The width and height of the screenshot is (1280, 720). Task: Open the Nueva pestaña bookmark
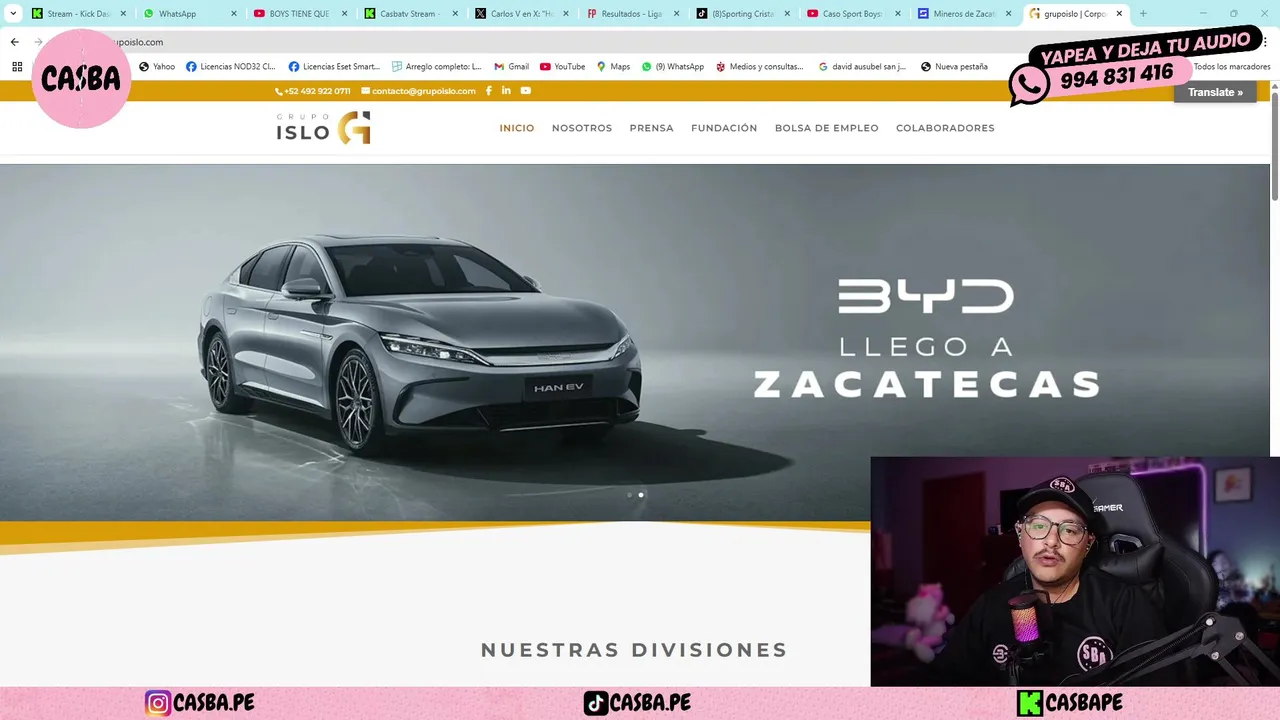954,67
